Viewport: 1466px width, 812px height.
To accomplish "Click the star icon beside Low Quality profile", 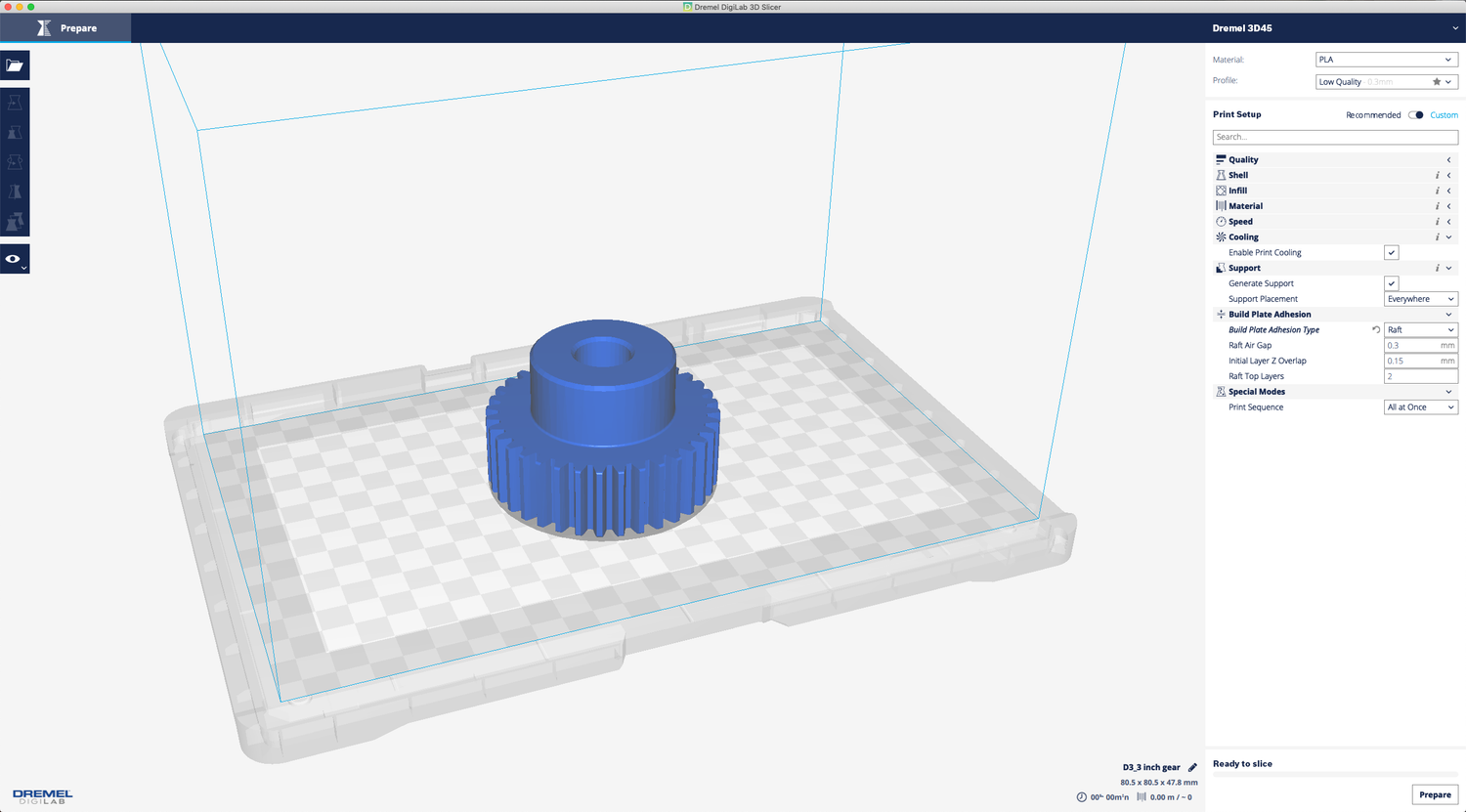I will [x=1437, y=81].
